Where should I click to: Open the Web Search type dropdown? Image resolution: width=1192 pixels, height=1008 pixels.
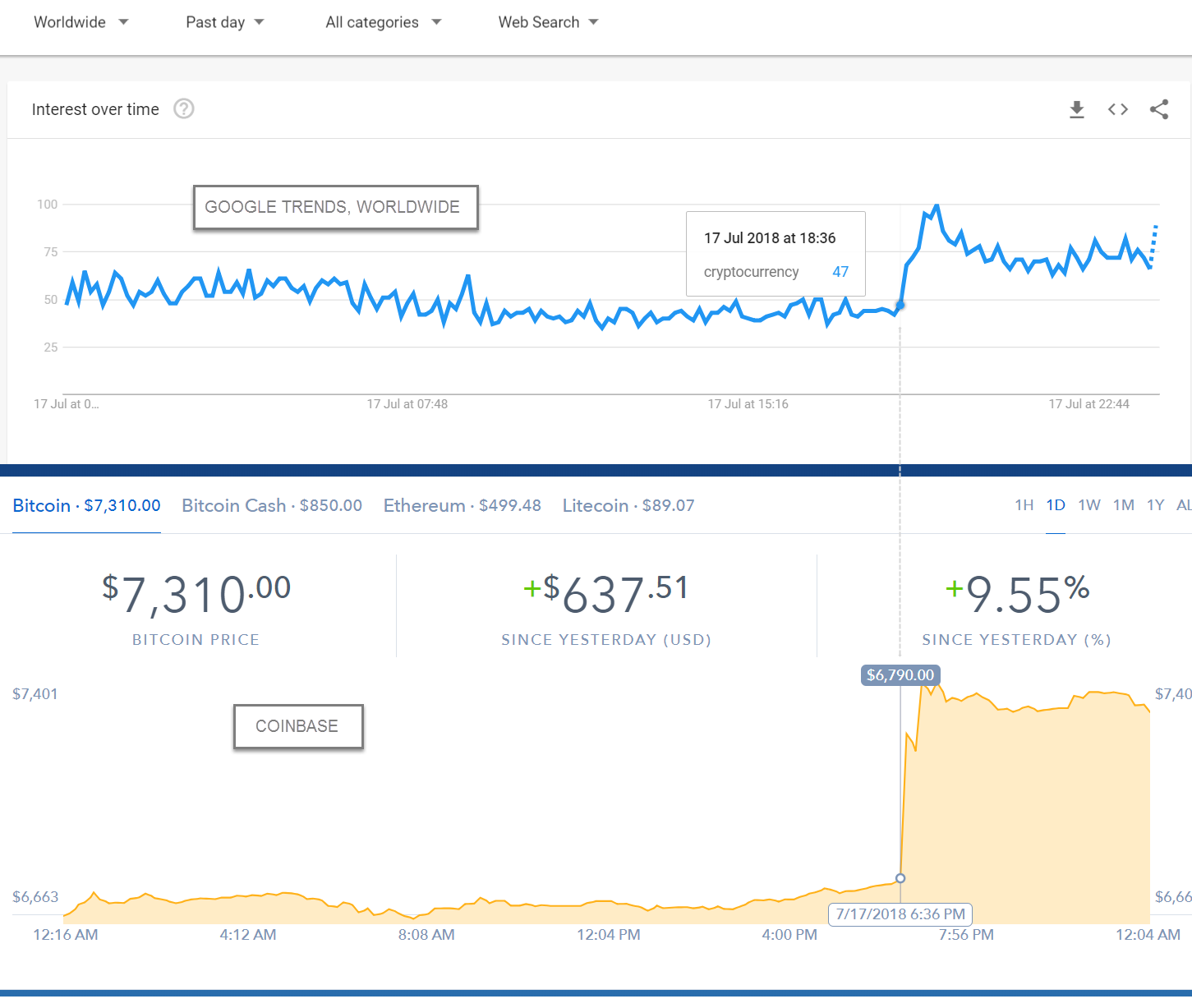coord(549,22)
